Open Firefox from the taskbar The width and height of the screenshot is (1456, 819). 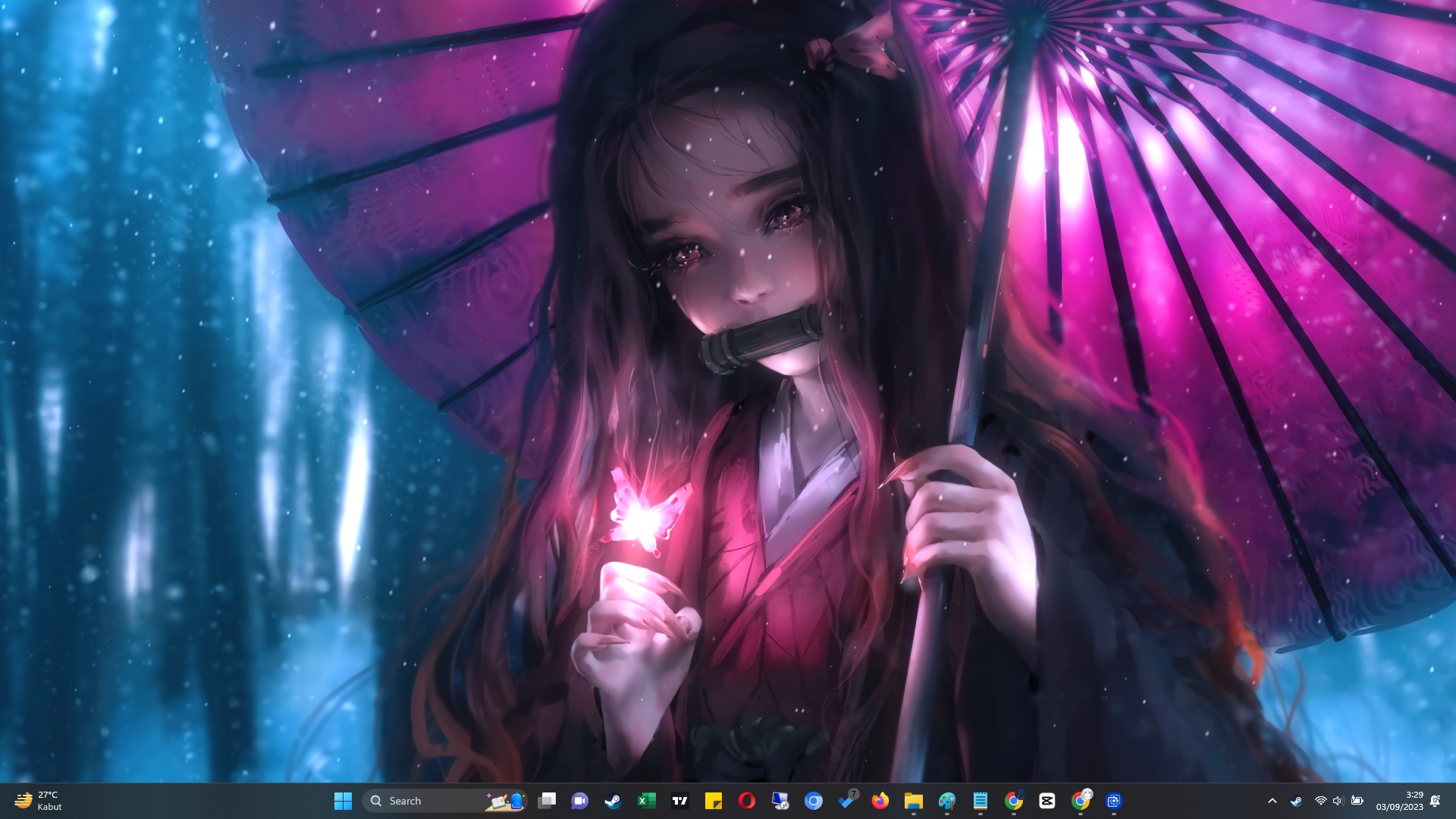(x=880, y=801)
